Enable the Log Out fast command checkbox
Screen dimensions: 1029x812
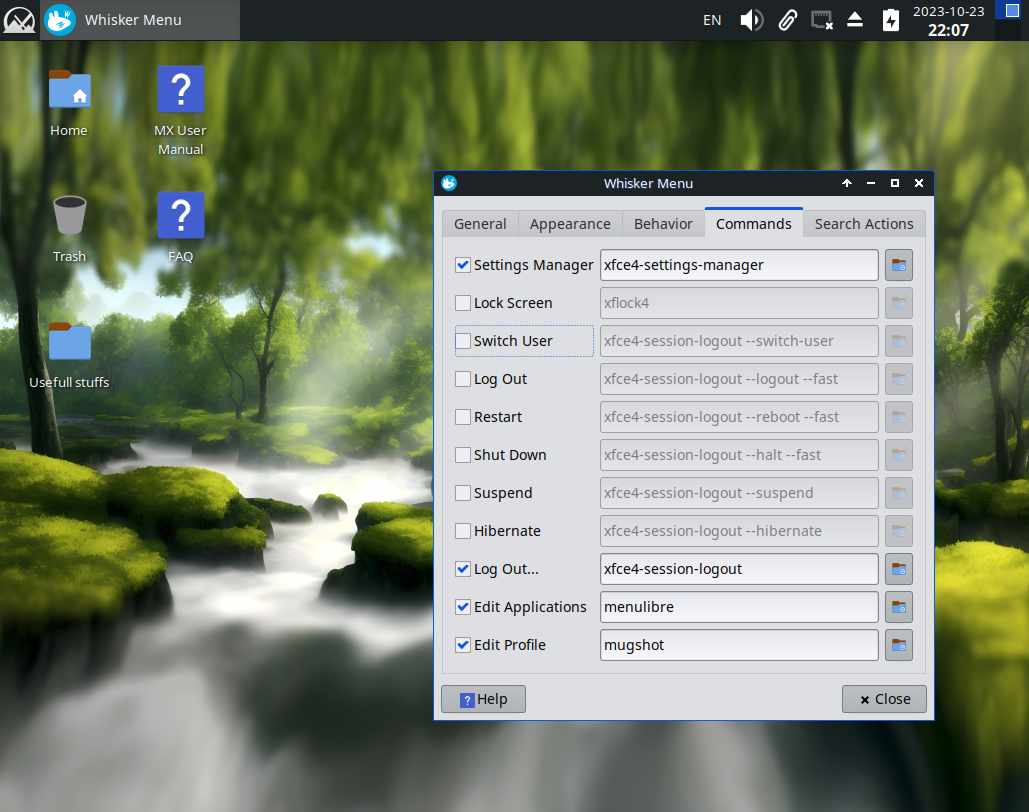click(x=463, y=379)
